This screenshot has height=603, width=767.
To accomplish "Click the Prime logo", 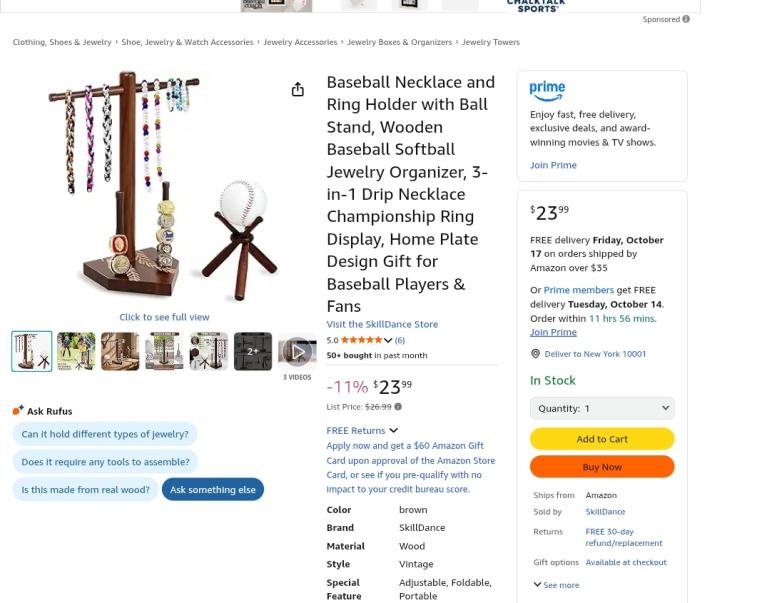I will click(x=547, y=91).
